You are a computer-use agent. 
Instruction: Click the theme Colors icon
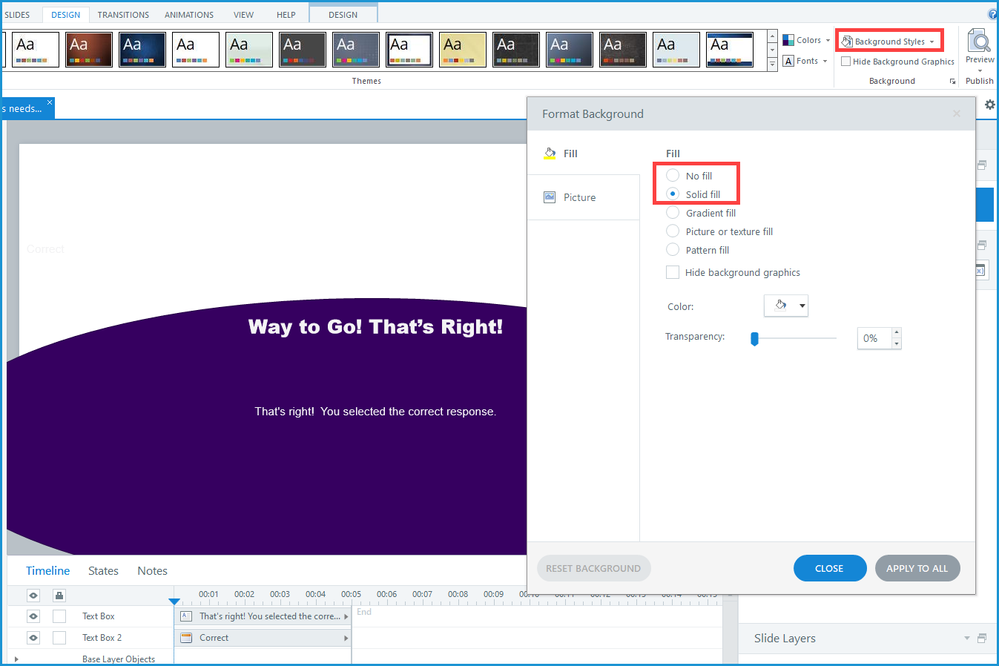[788, 40]
